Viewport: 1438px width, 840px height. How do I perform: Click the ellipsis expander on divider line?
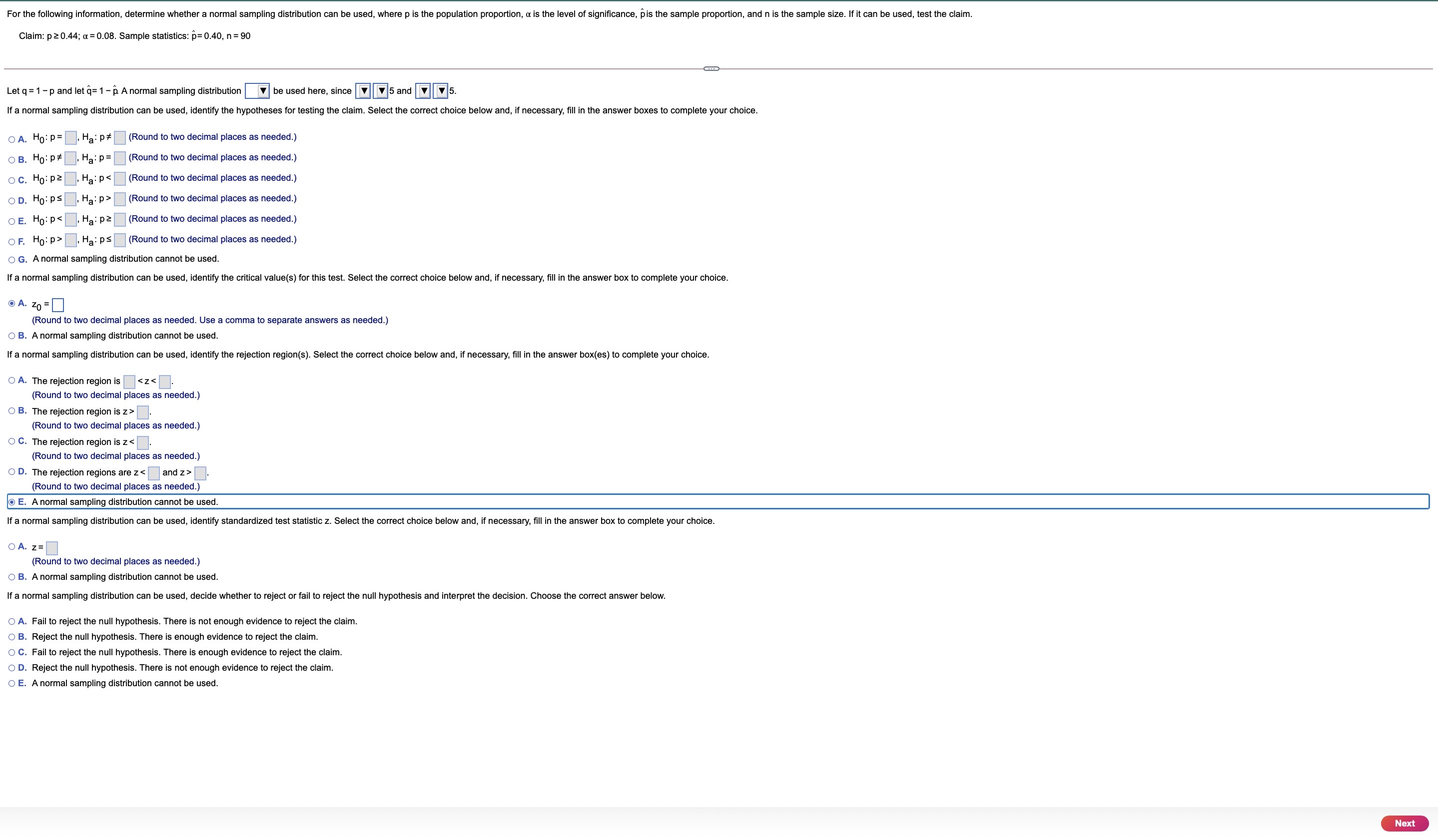[711, 68]
